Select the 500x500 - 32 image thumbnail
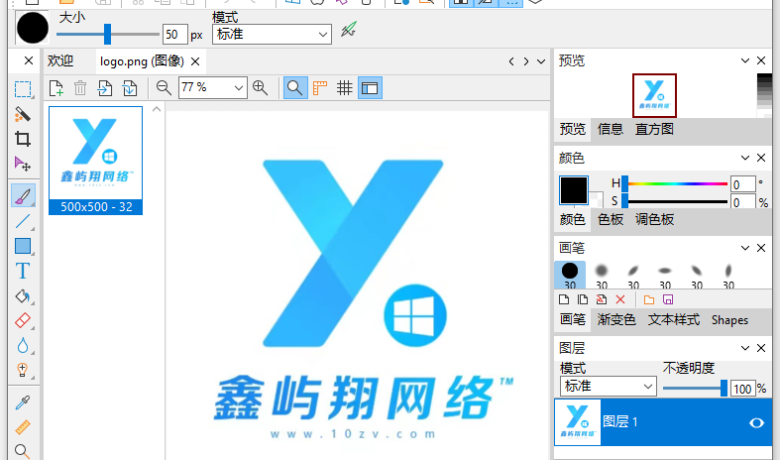 [x=96, y=160]
